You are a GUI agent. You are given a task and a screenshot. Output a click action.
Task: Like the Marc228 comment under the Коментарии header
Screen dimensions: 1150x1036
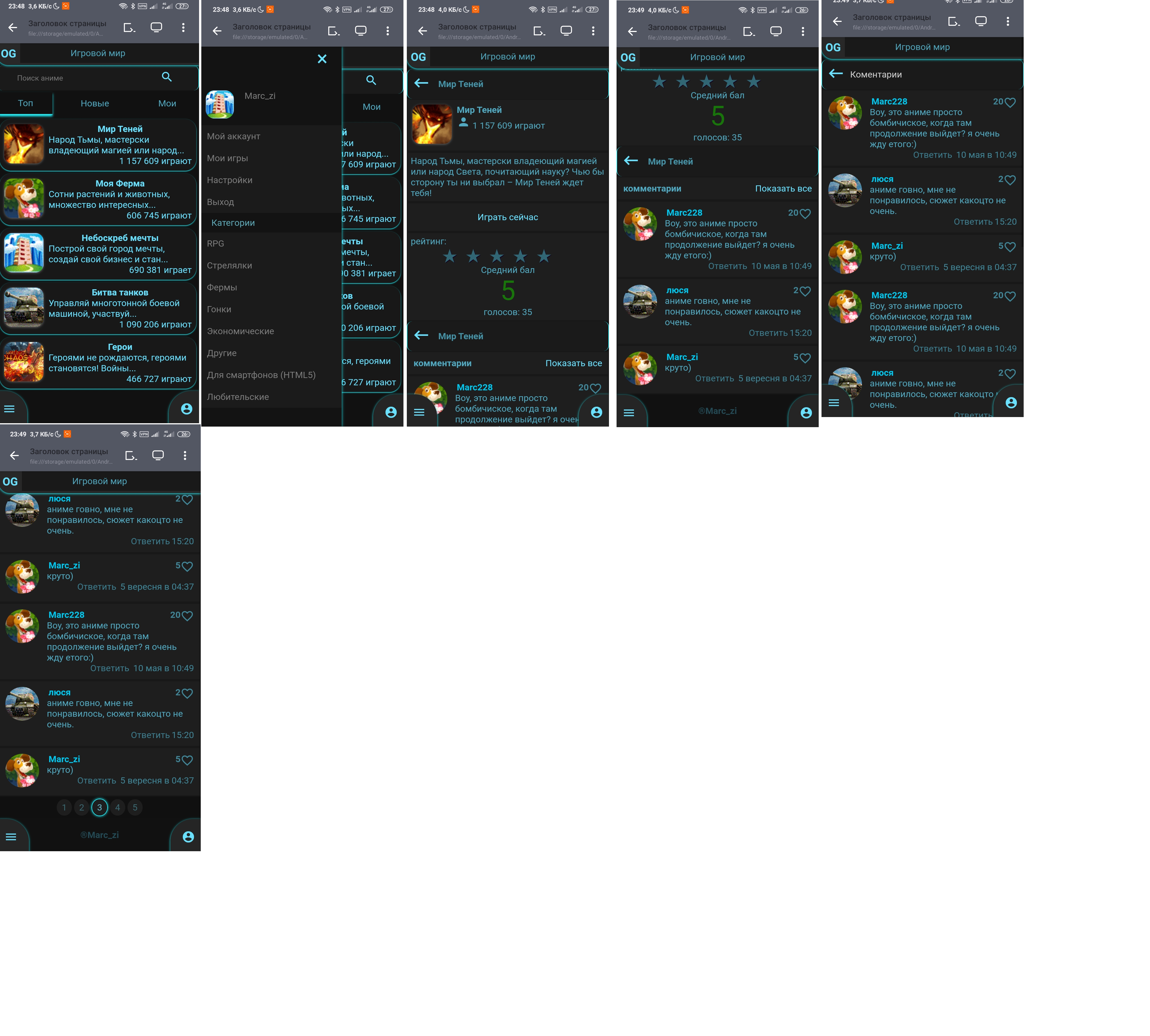tap(1010, 103)
